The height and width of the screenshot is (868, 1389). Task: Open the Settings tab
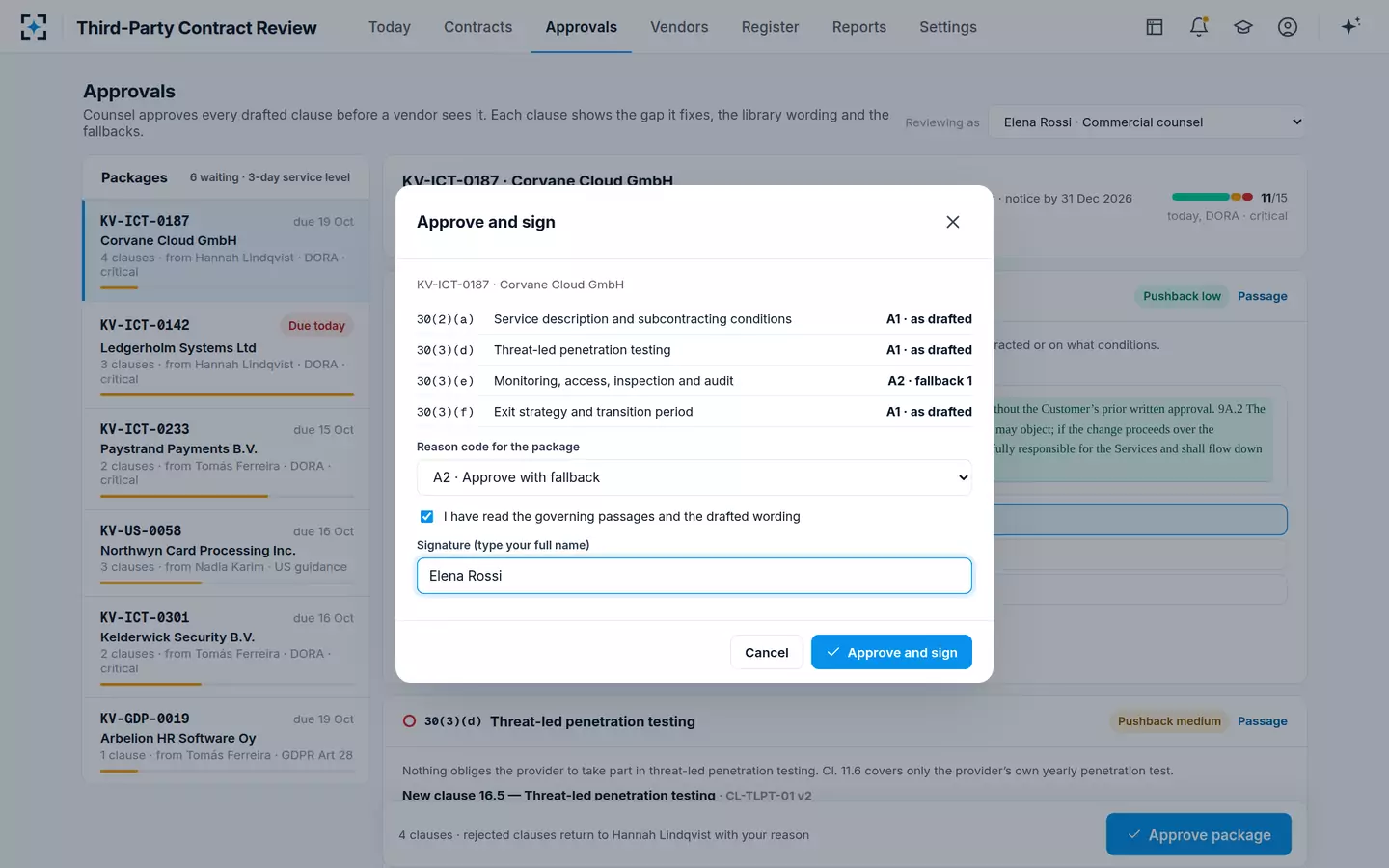[x=948, y=27]
